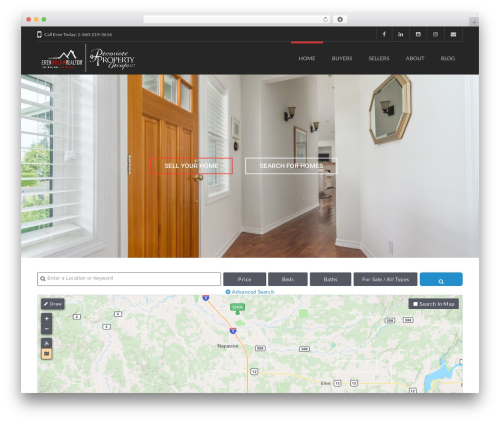The width and height of the screenshot is (500, 423).
Task: Open the LinkedIn social link
Action: point(401,34)
